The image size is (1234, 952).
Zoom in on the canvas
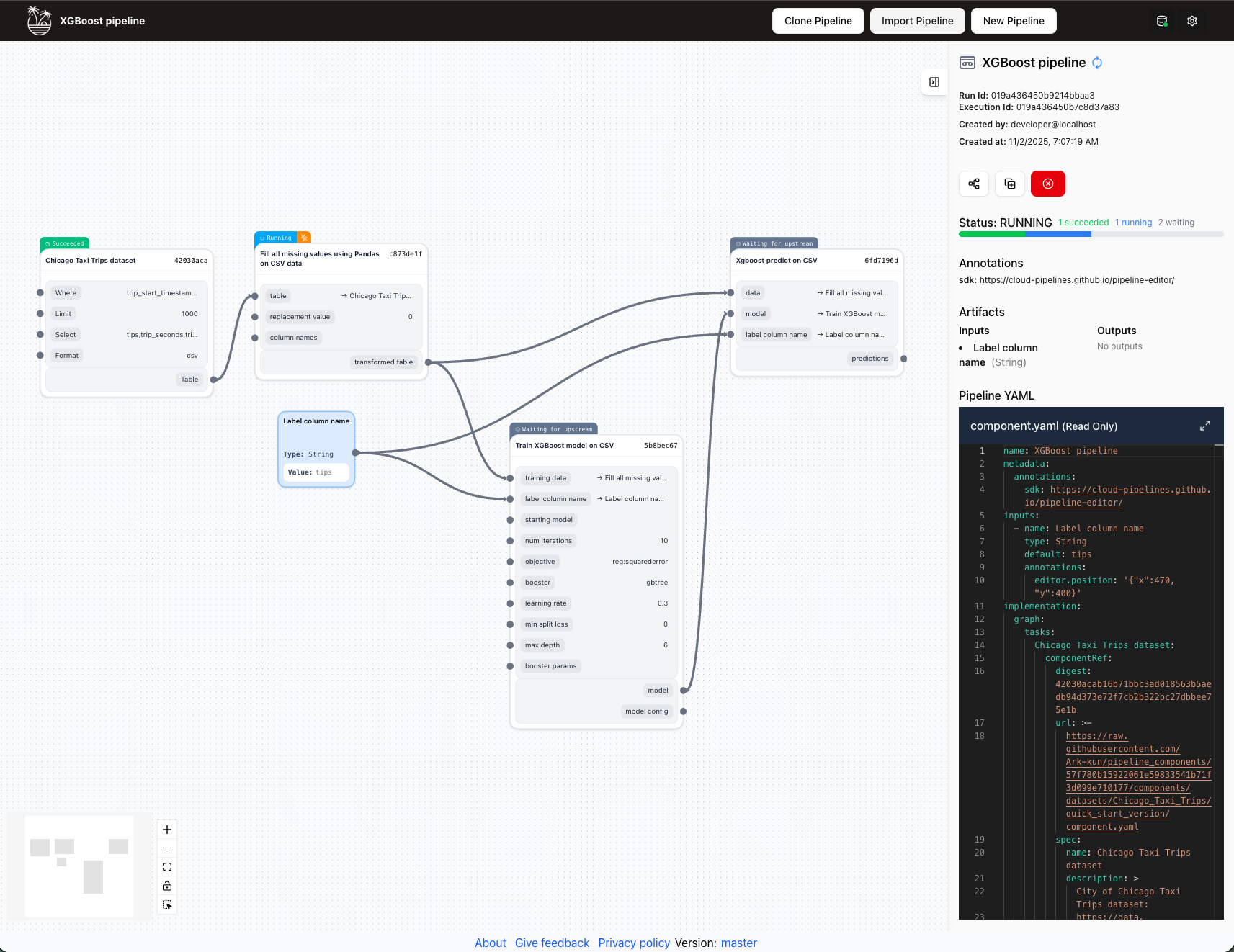pos(167,830)
